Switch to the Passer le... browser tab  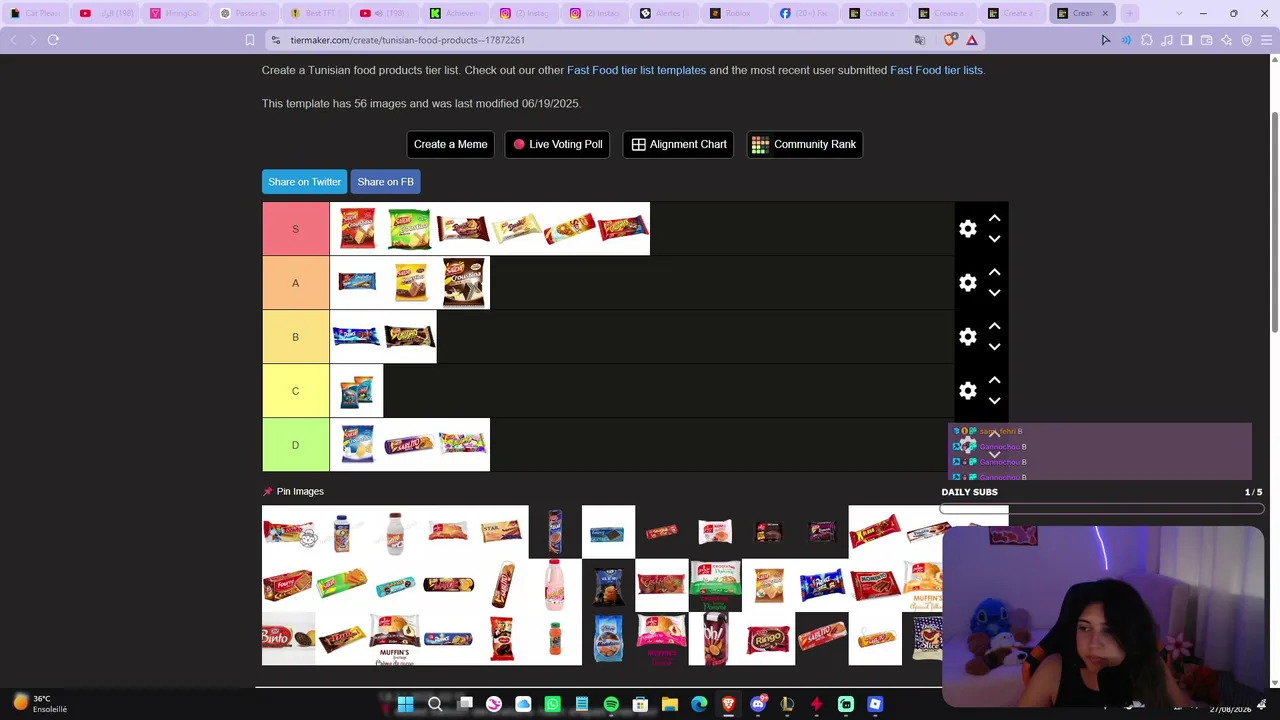(x=245, y=13)
